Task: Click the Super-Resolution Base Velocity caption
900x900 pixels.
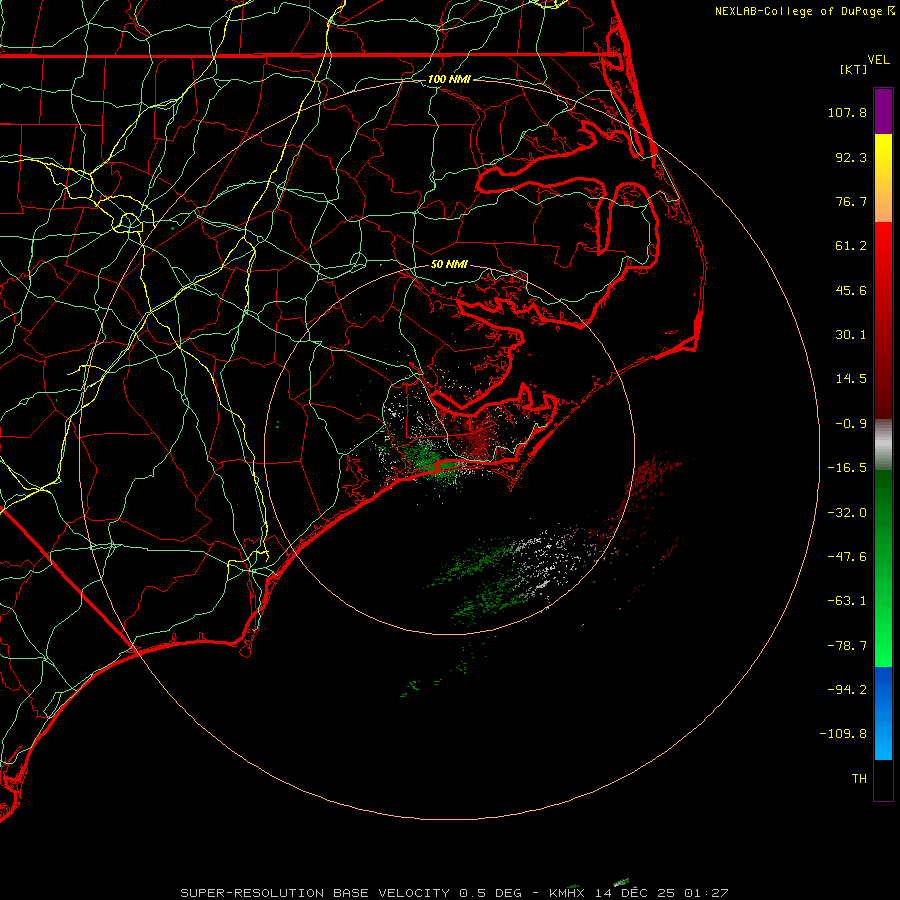Action: [x=351, y=893]
